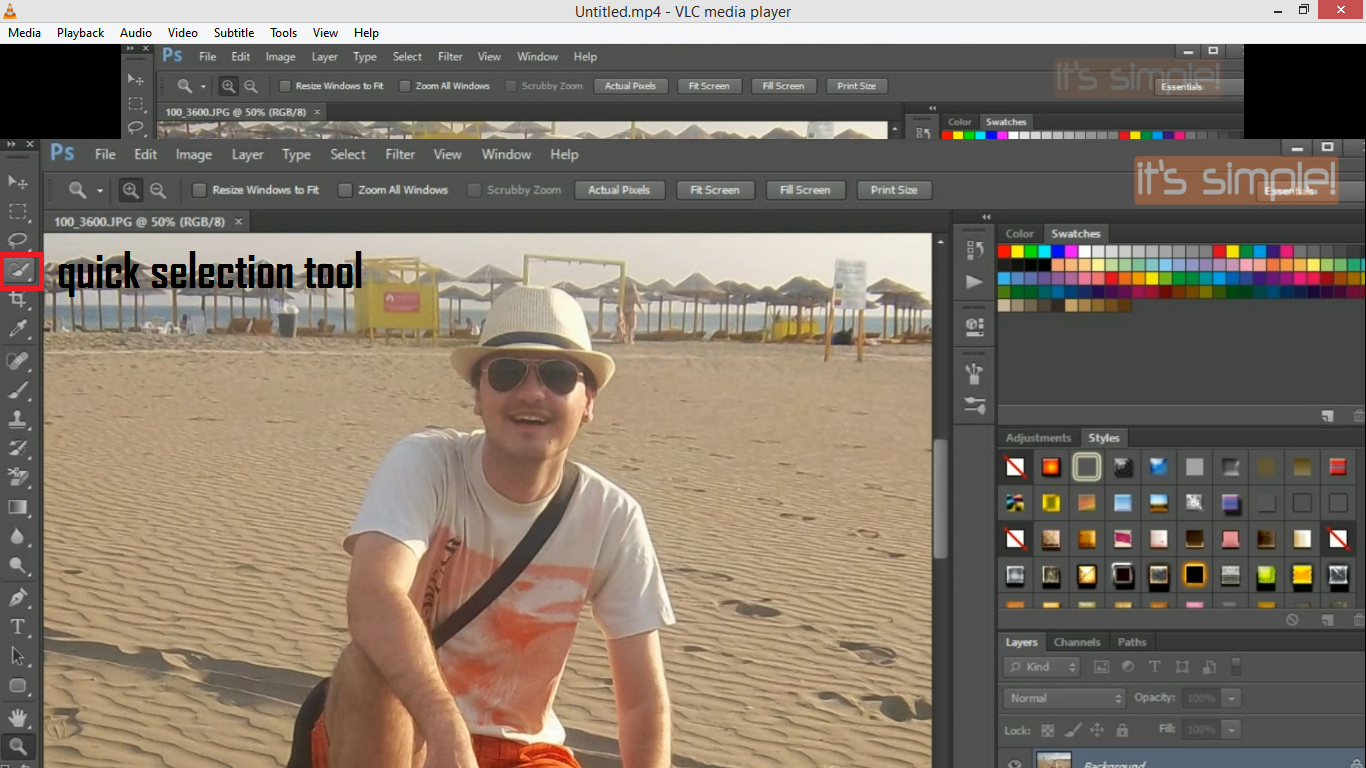Select the Path Selection arrow tool
Screen dimensions: 1366x768
(x=18, y=656)
